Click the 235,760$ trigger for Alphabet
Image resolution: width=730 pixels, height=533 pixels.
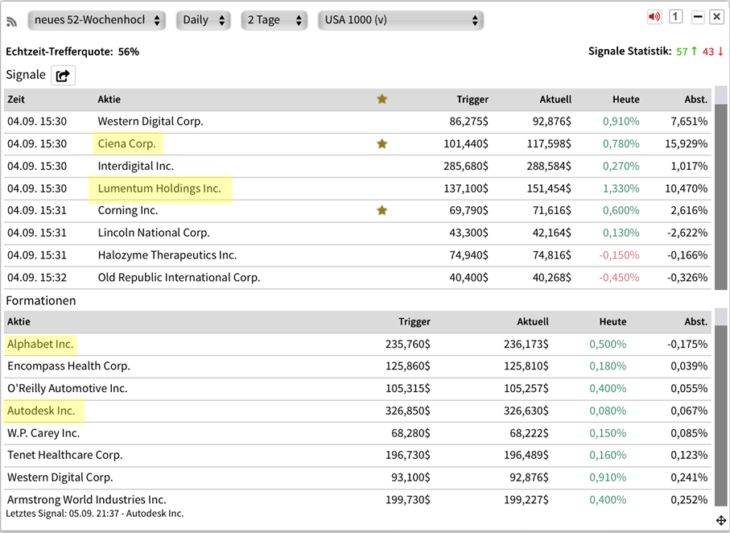pyautogui.click(x=408, y=344)
